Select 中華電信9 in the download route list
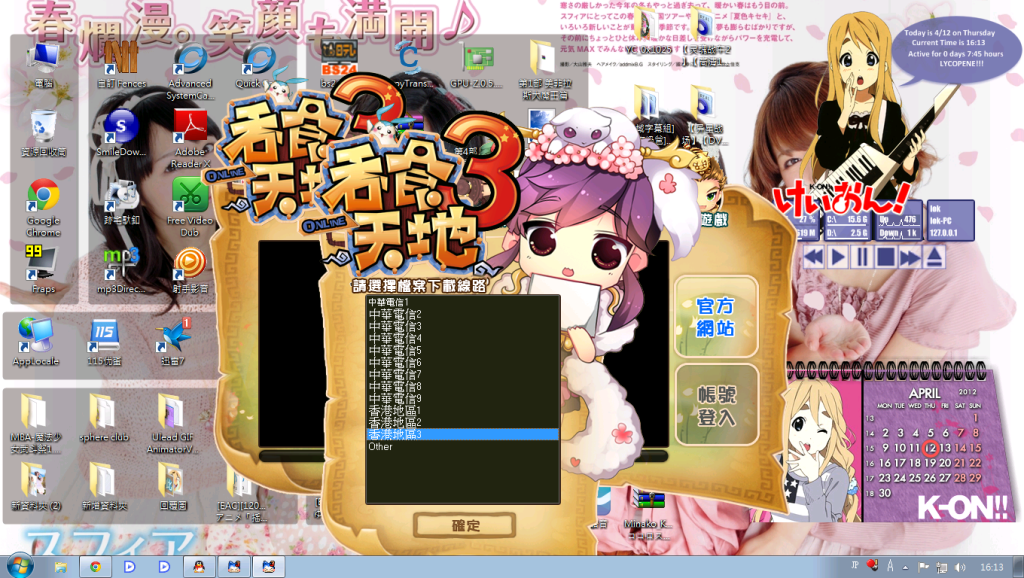1024x578 pixels. [x=462, y=398]
